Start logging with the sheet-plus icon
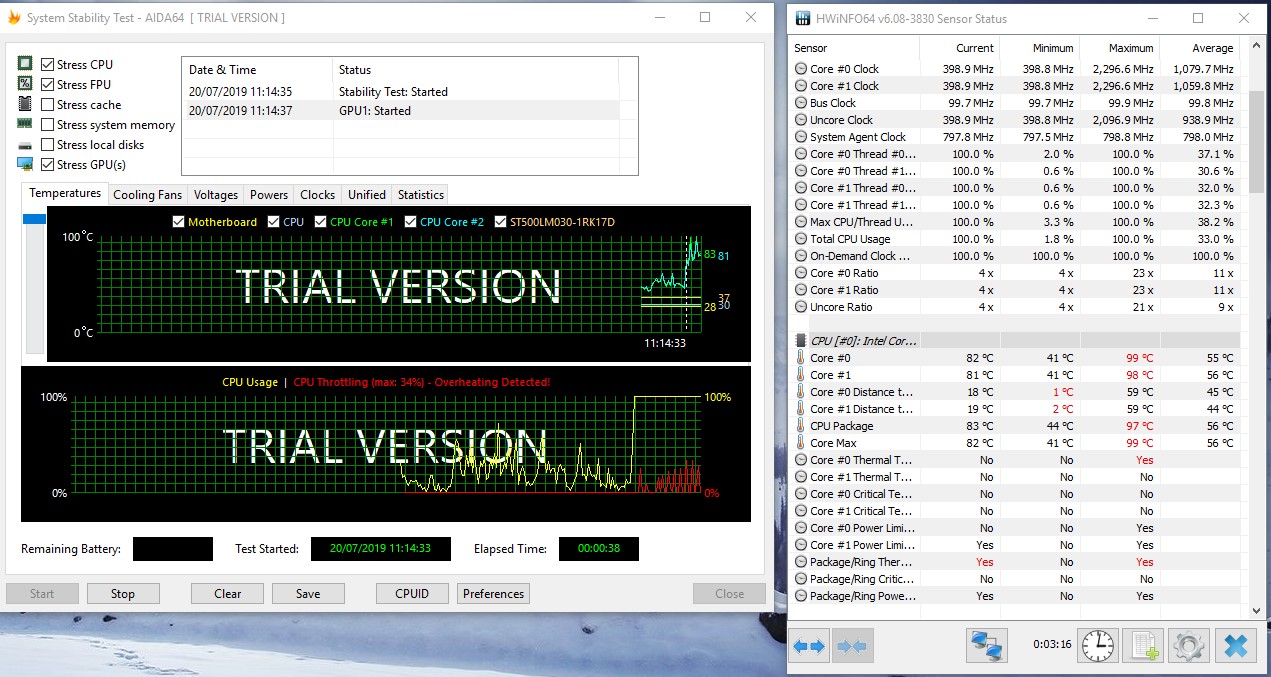 click(x=1144, y=646)
